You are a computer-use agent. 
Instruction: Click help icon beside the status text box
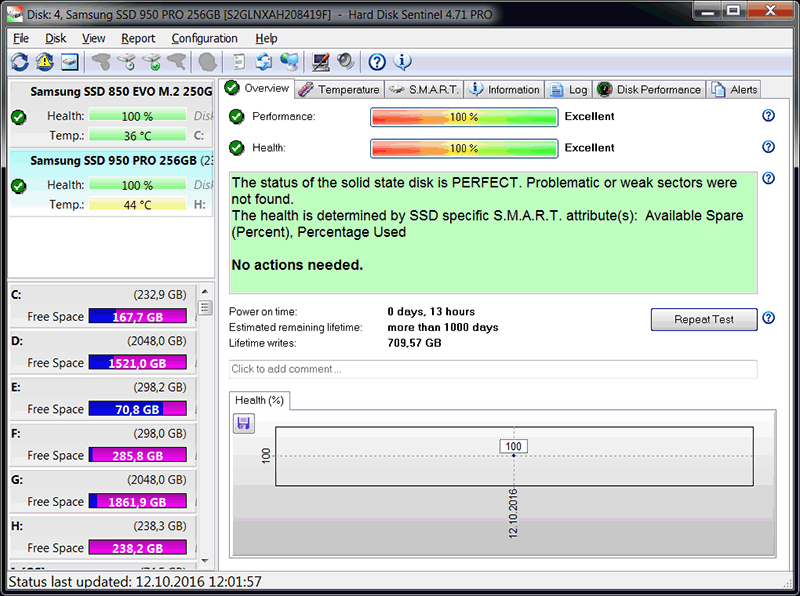768,178
